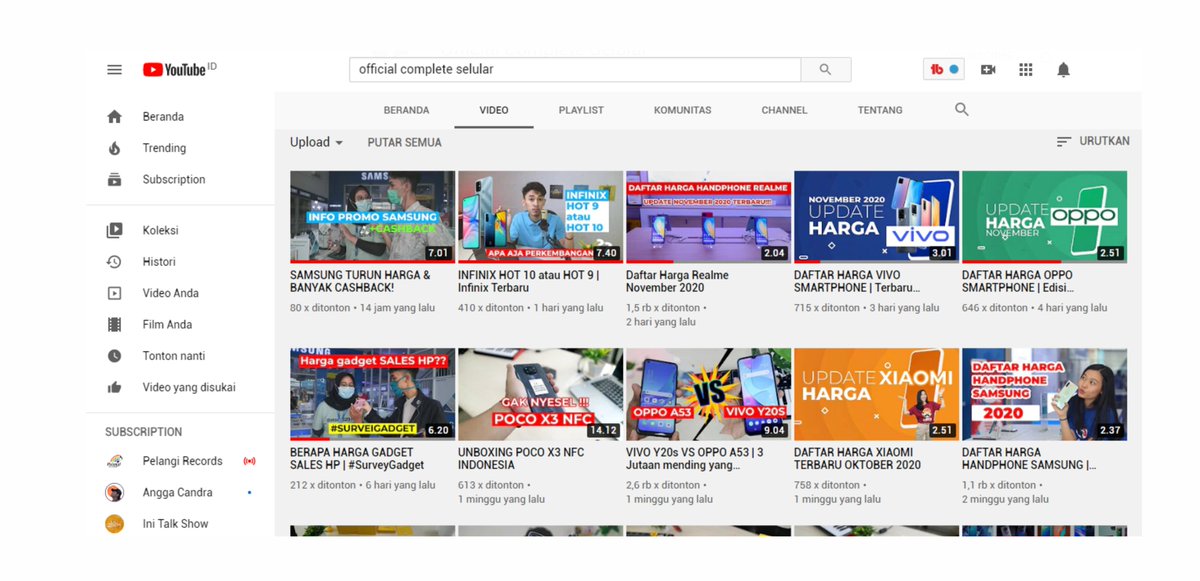This screenshot has height=581, width=1200.
Task: Open the Pelangi Records subscription
Action: click(x=183, y=461)
